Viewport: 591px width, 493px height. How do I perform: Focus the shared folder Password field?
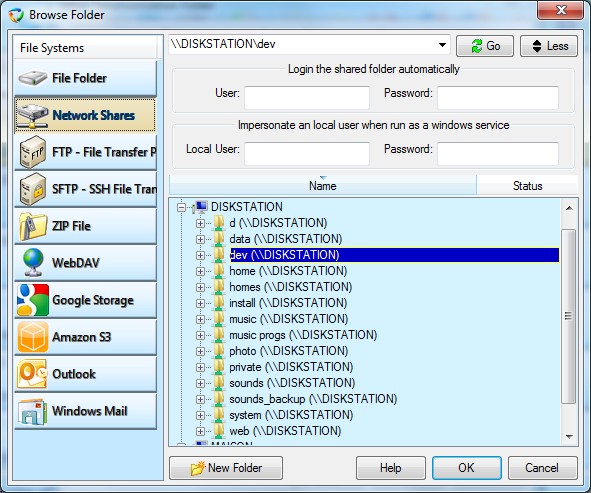point(498,98)
